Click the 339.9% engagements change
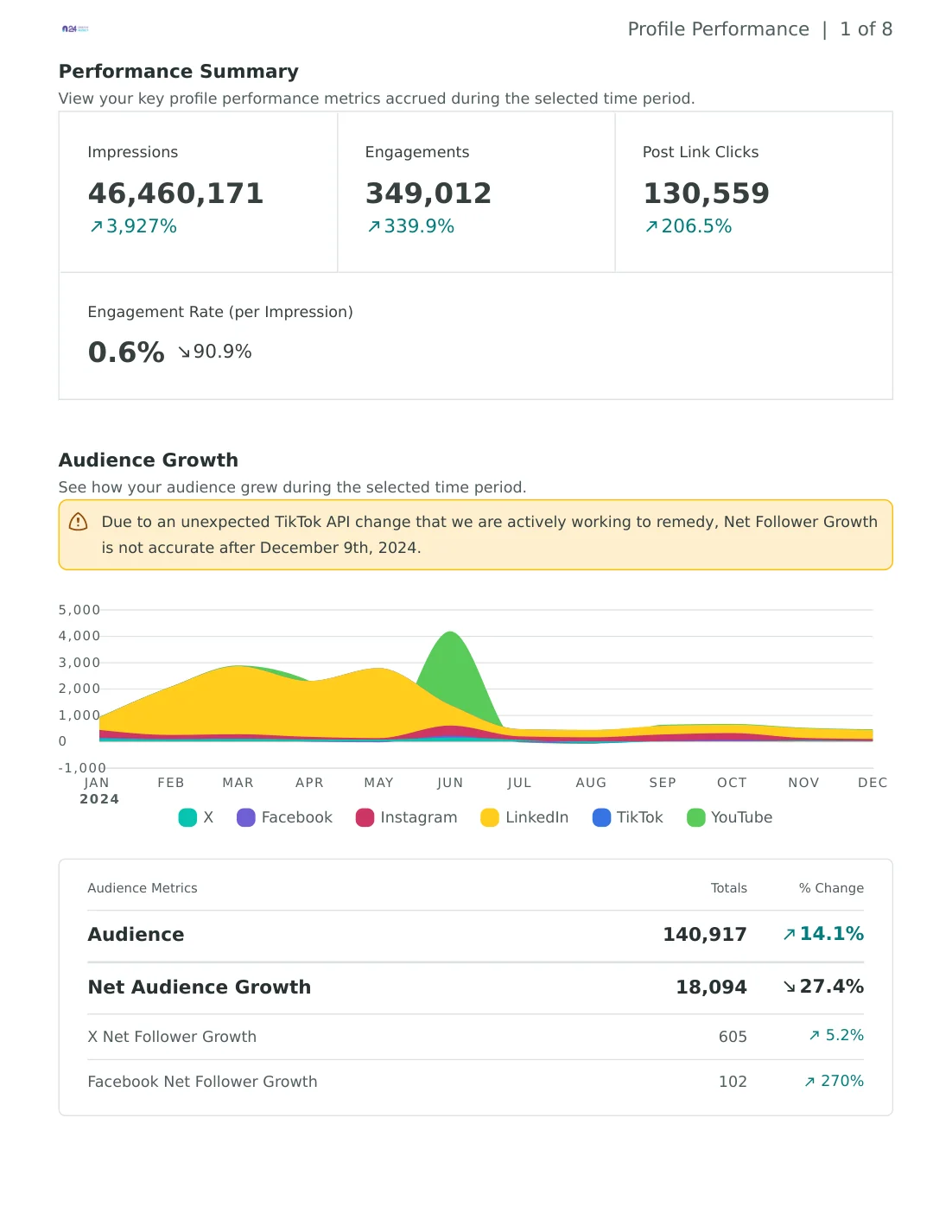The width and height of the screenshot is (952, 1232). tap(419, 226)
